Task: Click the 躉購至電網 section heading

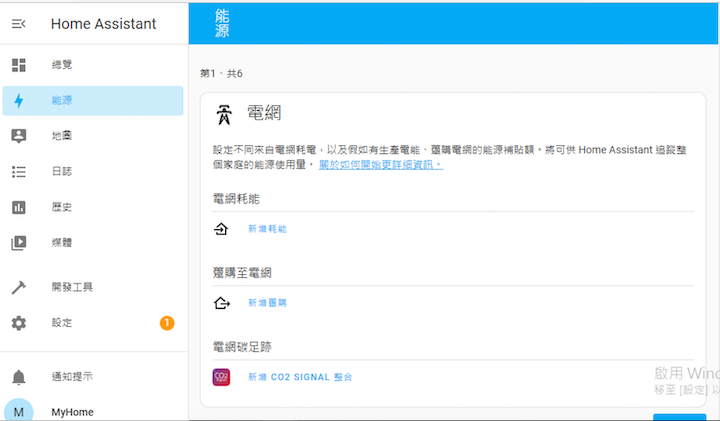Action: pyautogui.click(x=242, y=273)
